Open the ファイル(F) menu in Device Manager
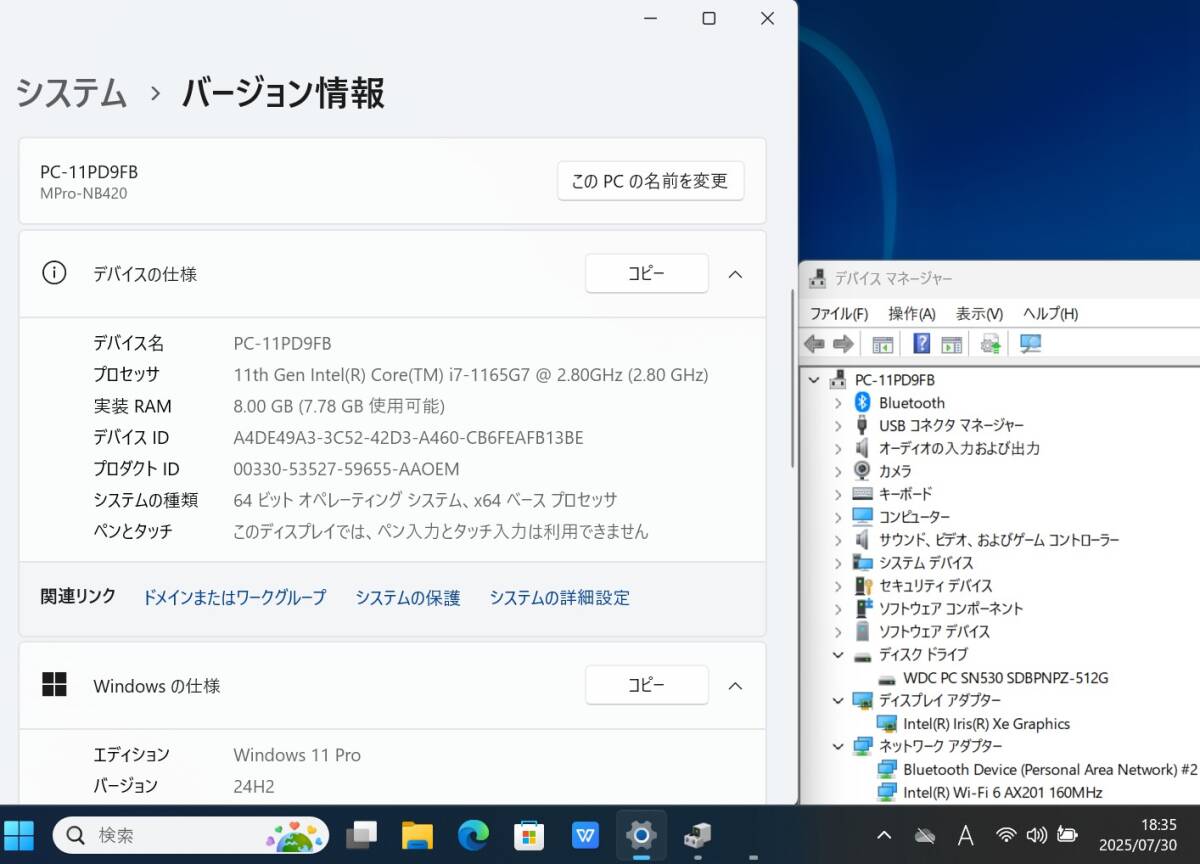Screen dimensions: 1200x864 [839, 313]
